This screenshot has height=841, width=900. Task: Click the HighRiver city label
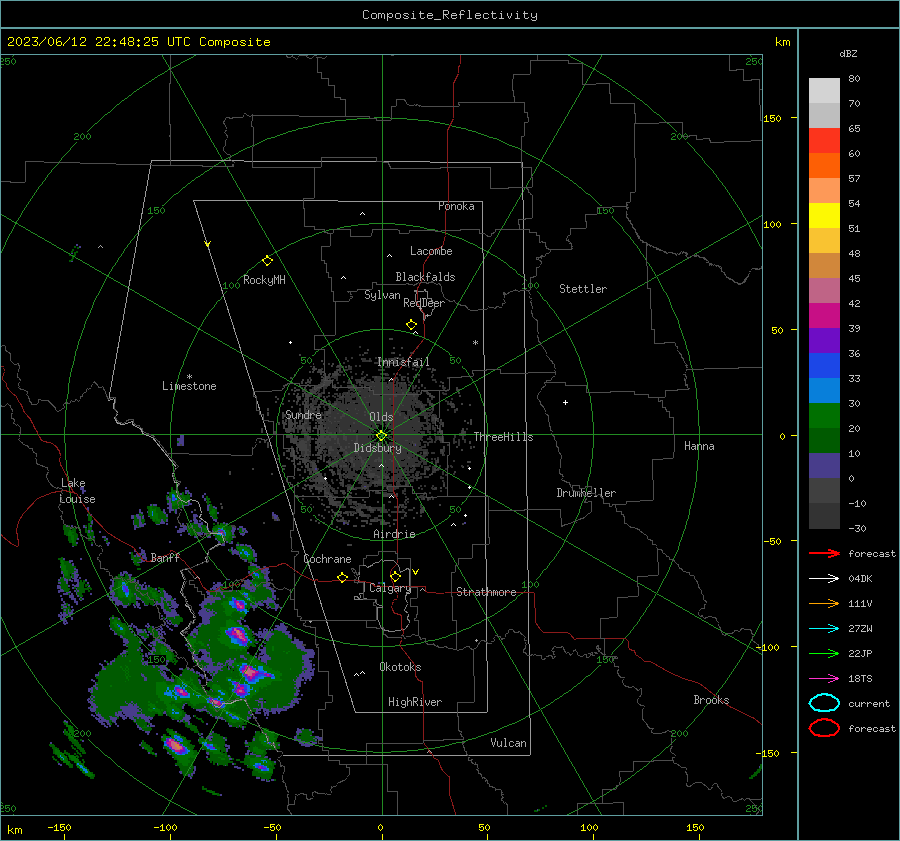pyautogui.click(x=415, y=702)
